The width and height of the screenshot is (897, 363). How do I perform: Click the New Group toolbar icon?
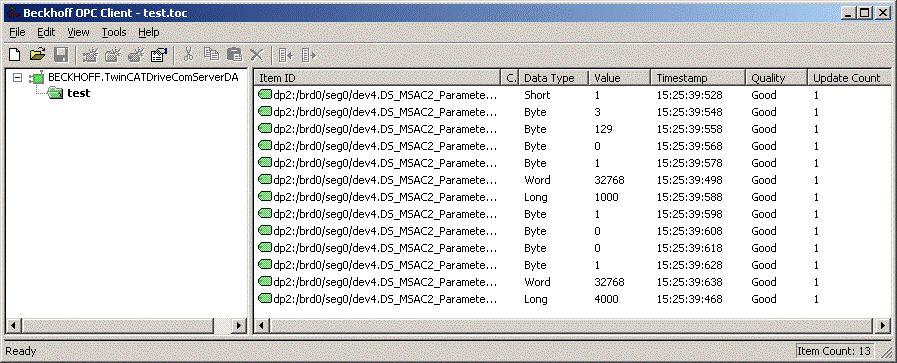point(113,55)
